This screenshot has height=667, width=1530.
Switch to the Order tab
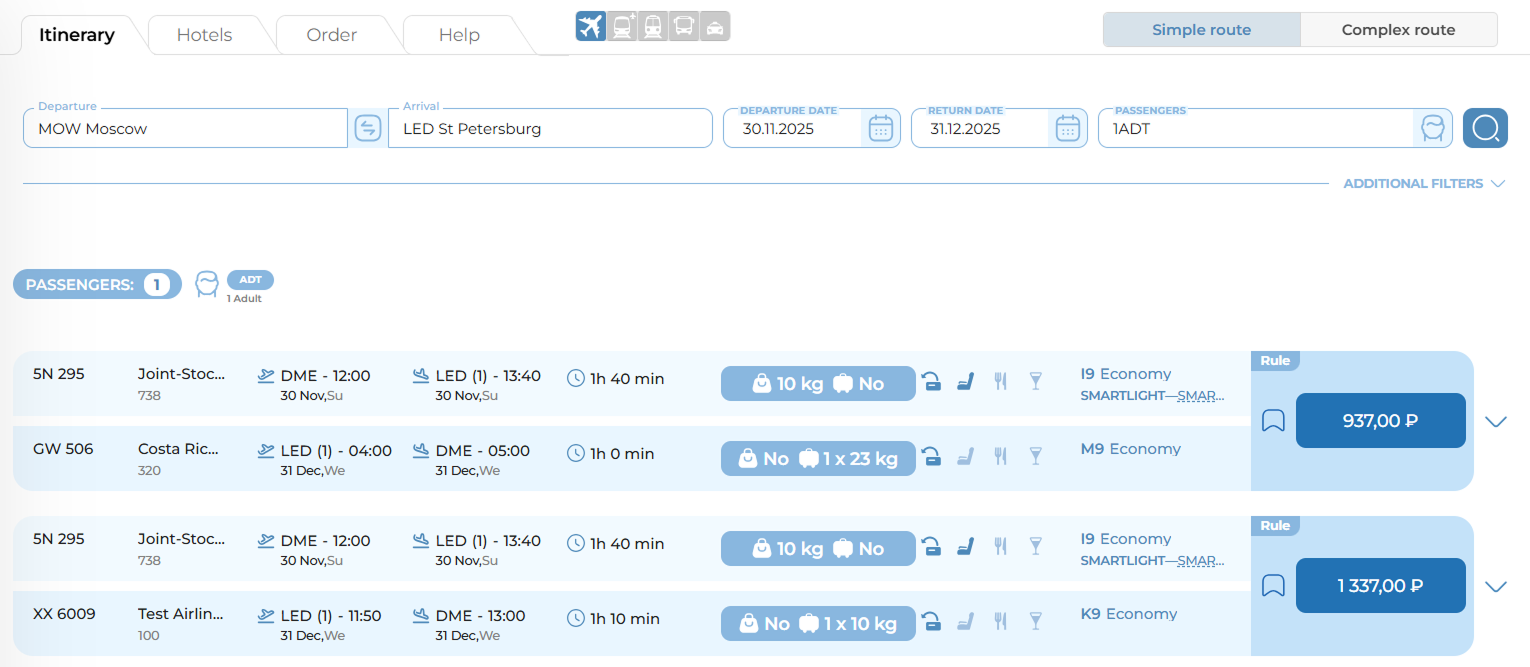pos(332,35)
